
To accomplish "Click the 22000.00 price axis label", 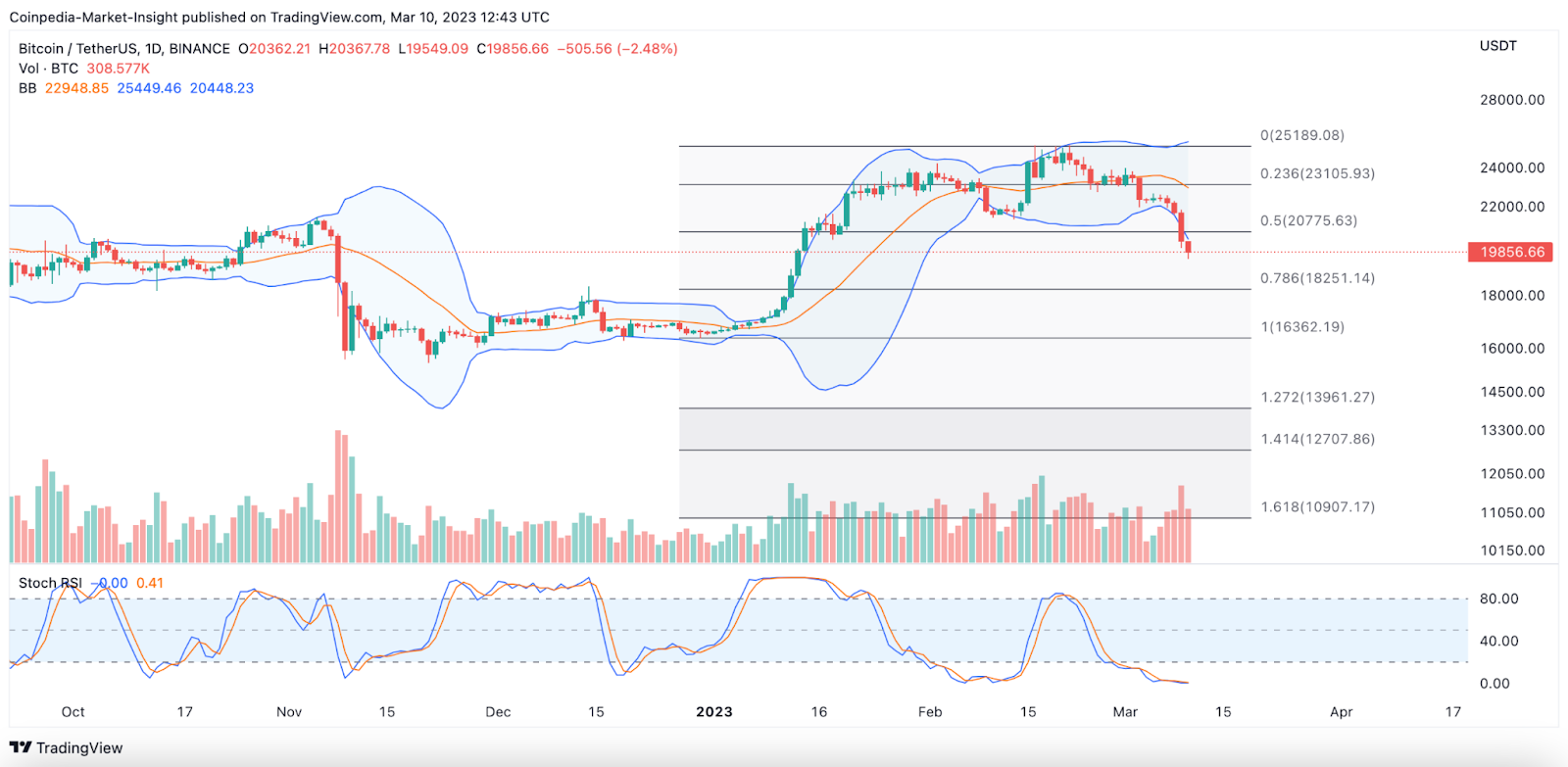I will (x=1512, y=207).
